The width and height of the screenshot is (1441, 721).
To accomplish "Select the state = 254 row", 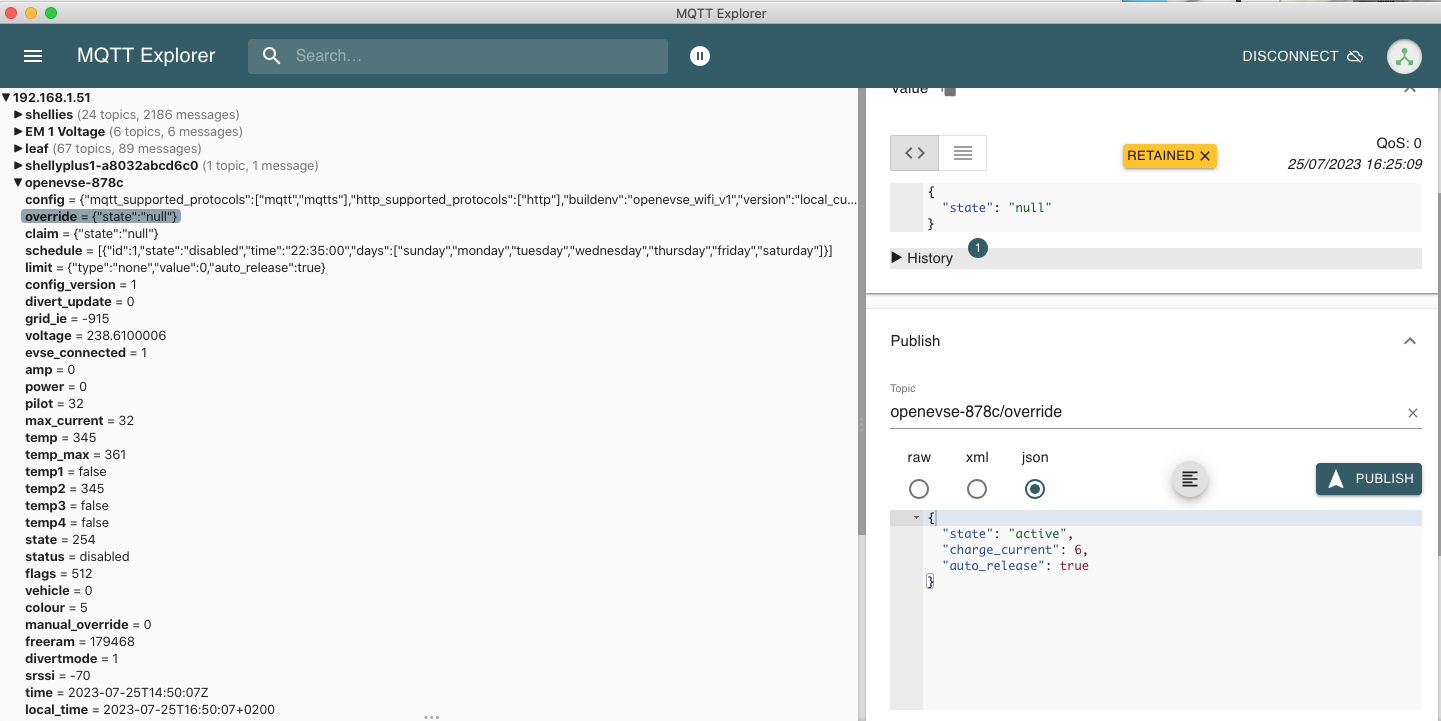I will (x=60, y=540).
